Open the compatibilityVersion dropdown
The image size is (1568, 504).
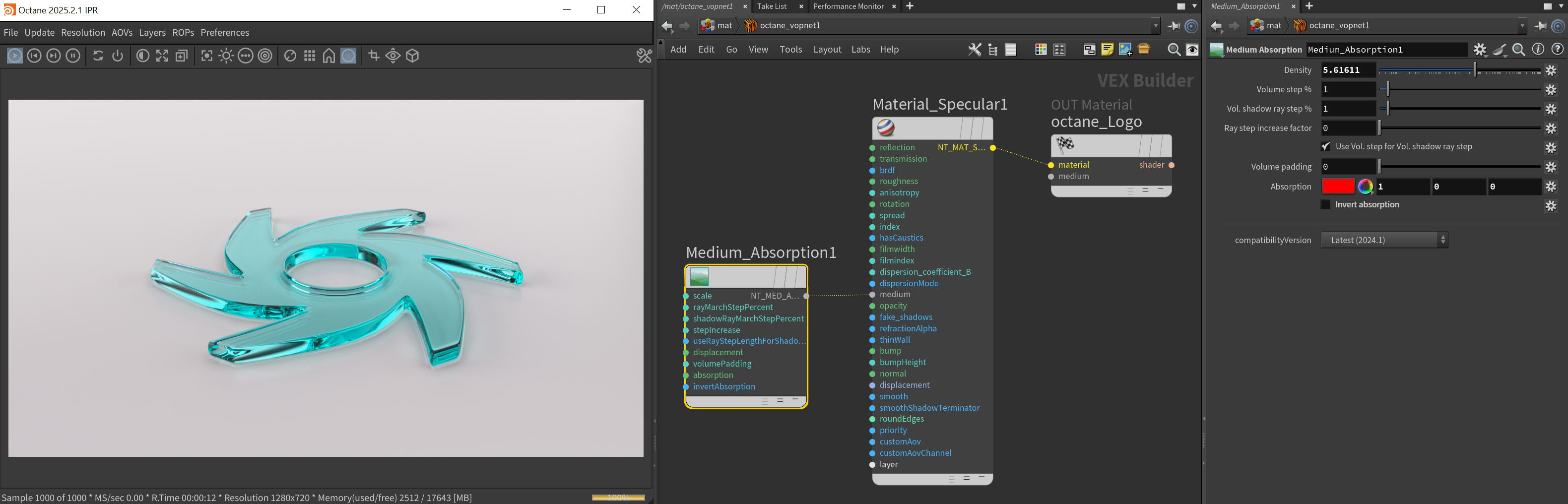1383,241
